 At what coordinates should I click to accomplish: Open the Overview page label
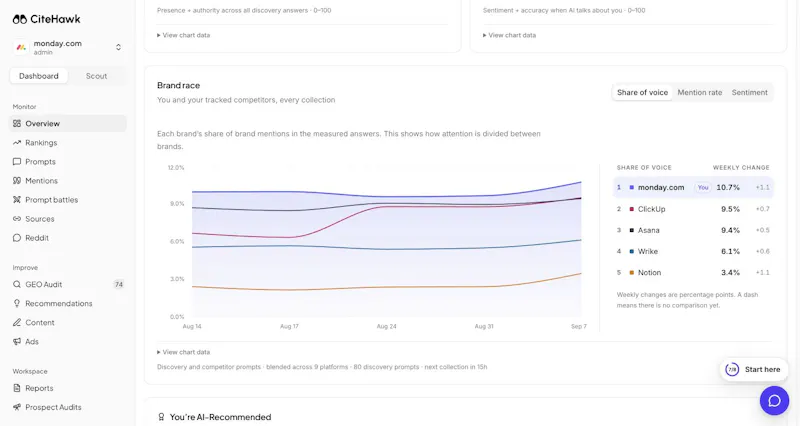[x=42, y=123]
